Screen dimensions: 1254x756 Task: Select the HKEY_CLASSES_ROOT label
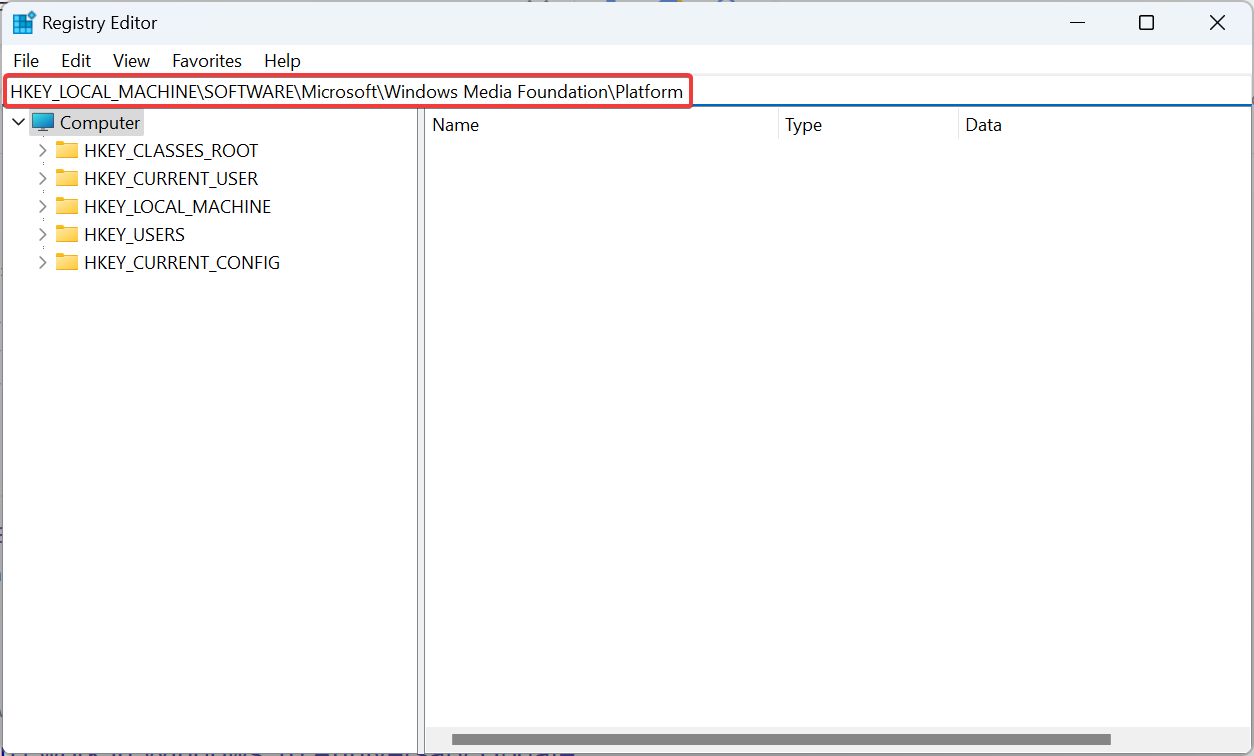click(x=171, y=151)
